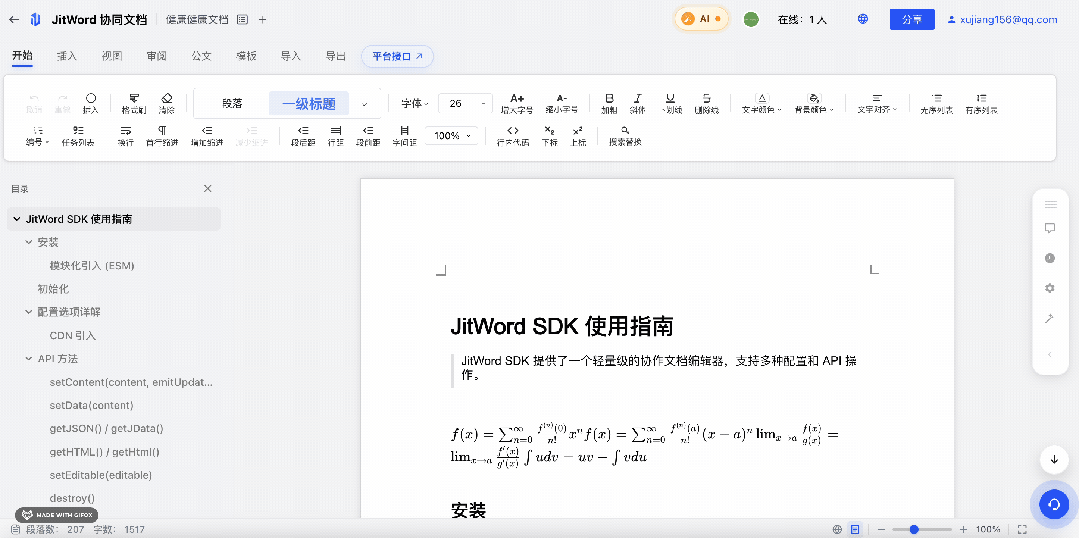This screenshot has height=538, width=1079.
Task: Click the back arrow beside JitWord logo
Action: [14, 19]
